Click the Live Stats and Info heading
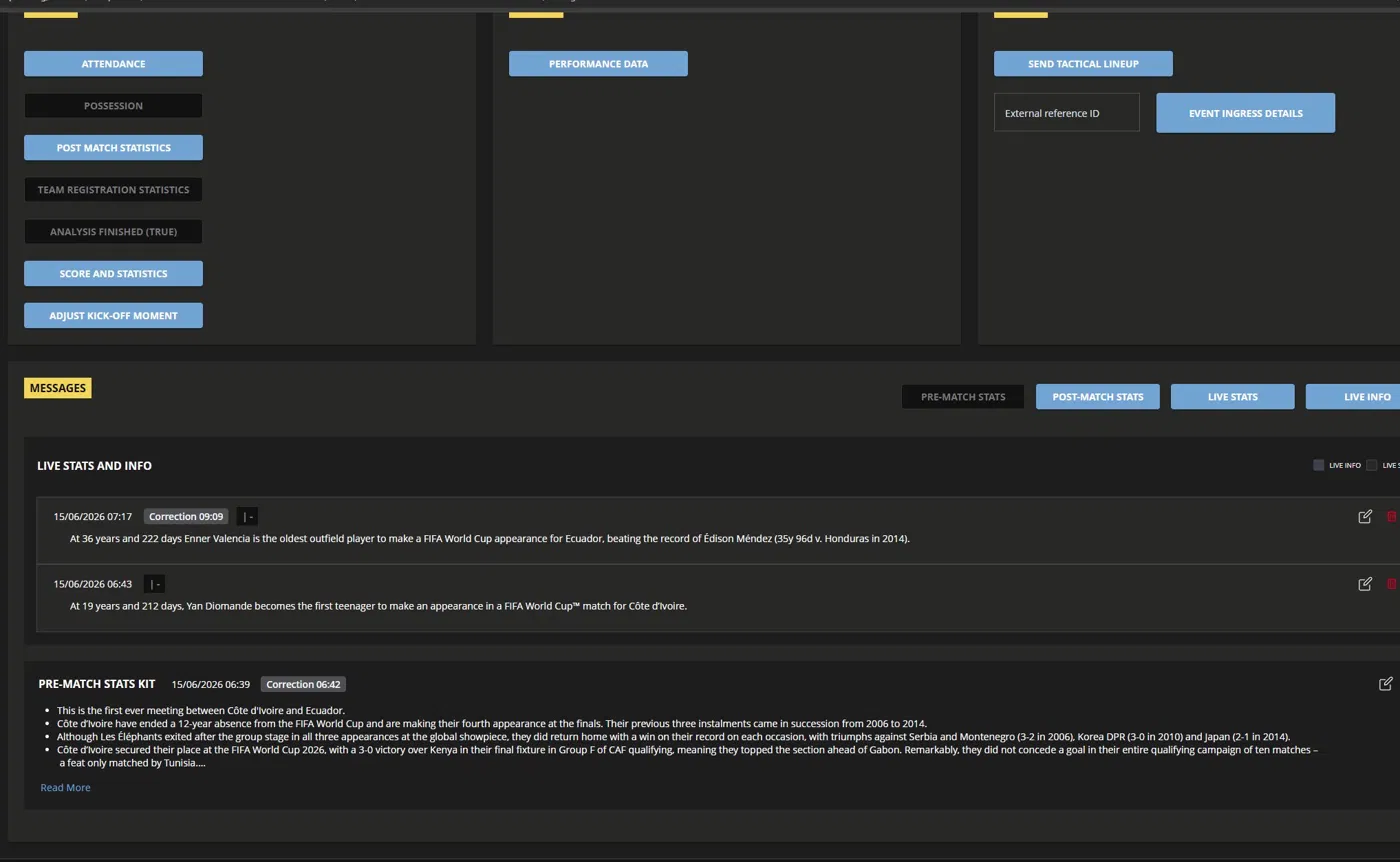The width and height of the screenshot is (1400, 862). pyautogui.click(x=94, y=466)
